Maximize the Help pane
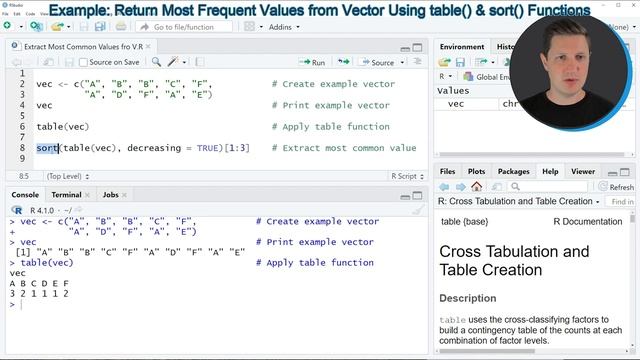Screen dimensions: 640x360 coord(624,172)
